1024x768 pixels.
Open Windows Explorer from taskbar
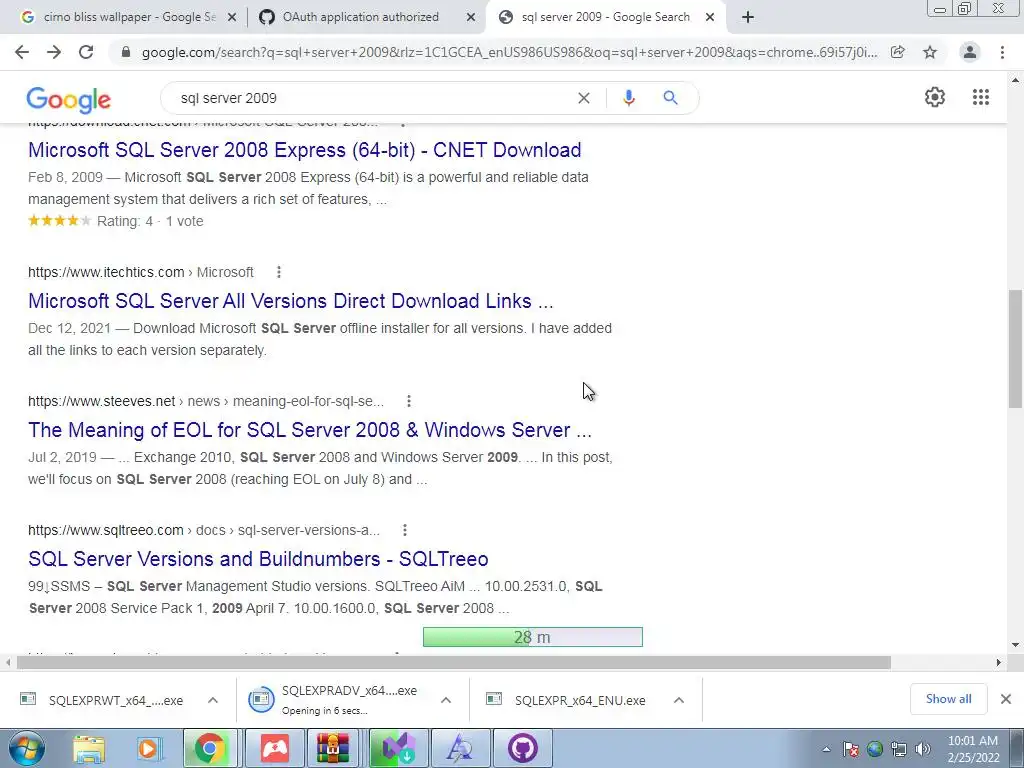tap(89, 748)
